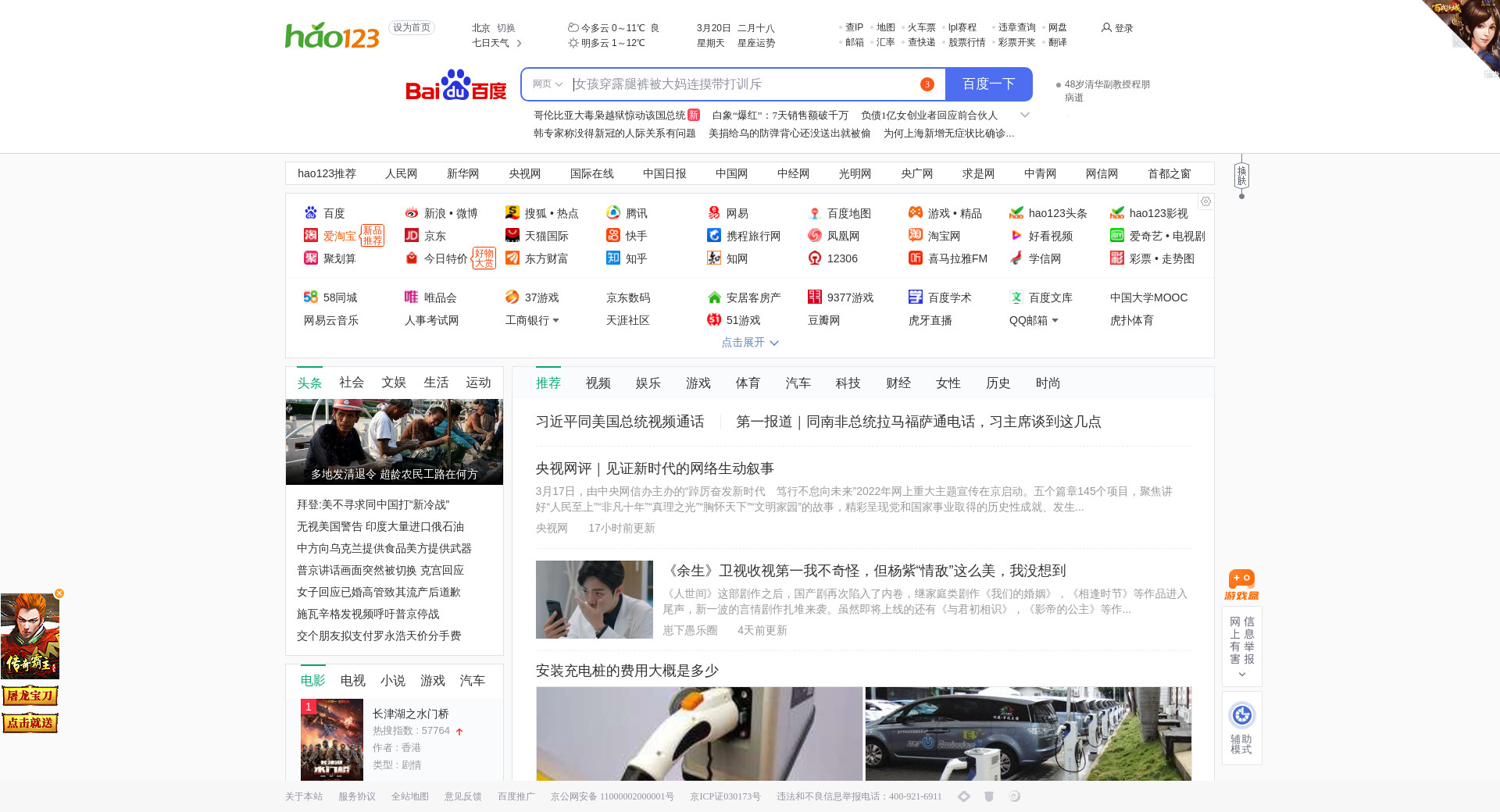
Task: Expand the hot search news chevron
Action: (x=1025, y=115)
